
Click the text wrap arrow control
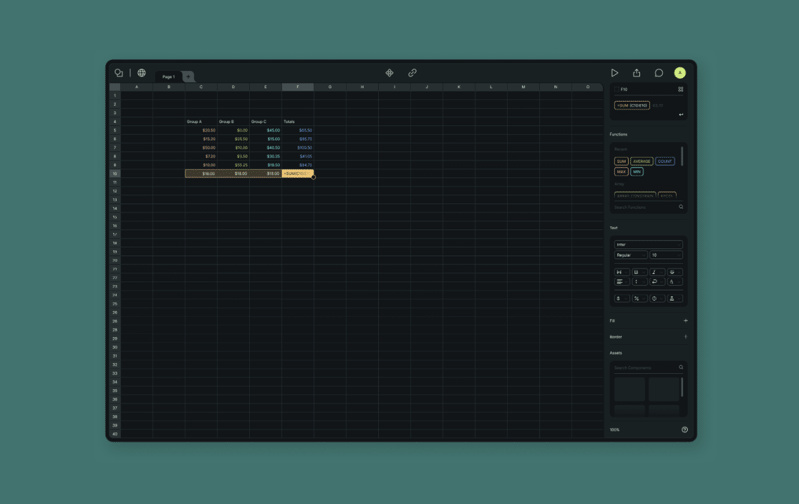[657, 282]
